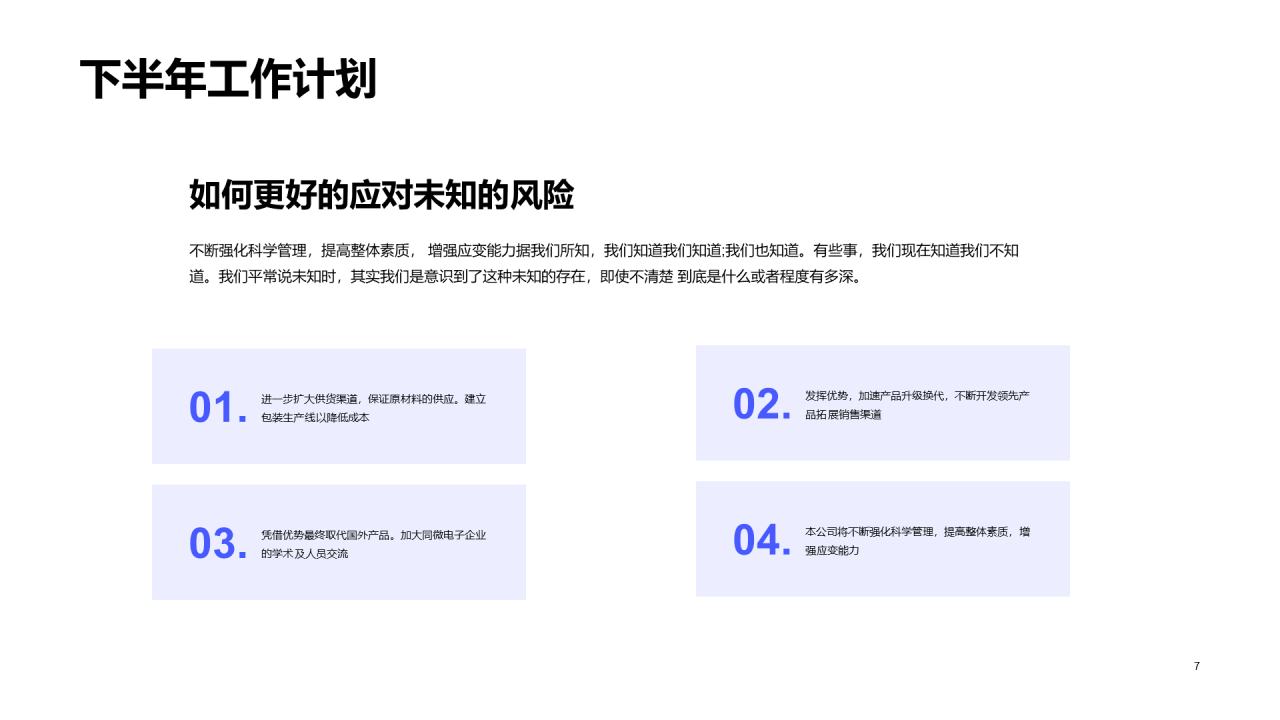Select the number 01.
The width and height of the screenshot is (1280, 720).
(x=218, y=407)
